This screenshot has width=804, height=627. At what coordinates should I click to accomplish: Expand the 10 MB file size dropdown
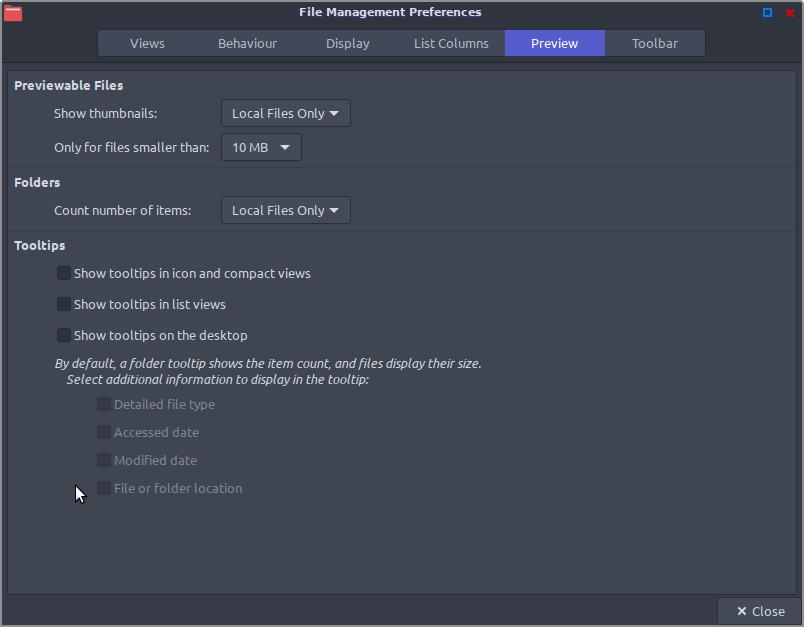pos(261,148)
